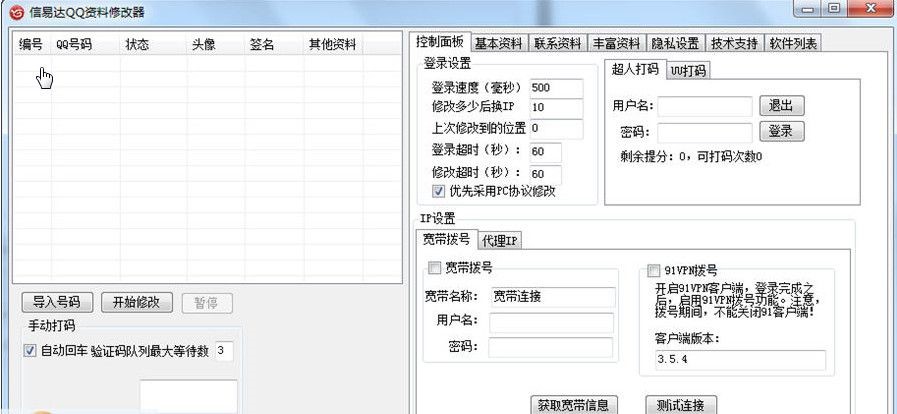Click the 信易达 app icon in title bar
897x414 pixels.
(17, 12)
